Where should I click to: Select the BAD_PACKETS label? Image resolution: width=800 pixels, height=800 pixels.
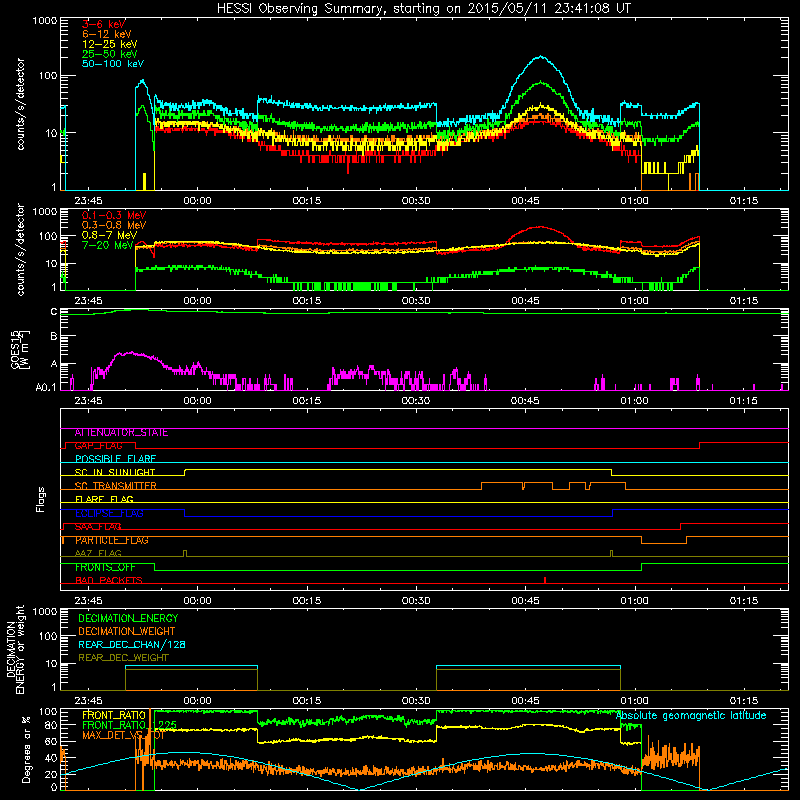109,581
